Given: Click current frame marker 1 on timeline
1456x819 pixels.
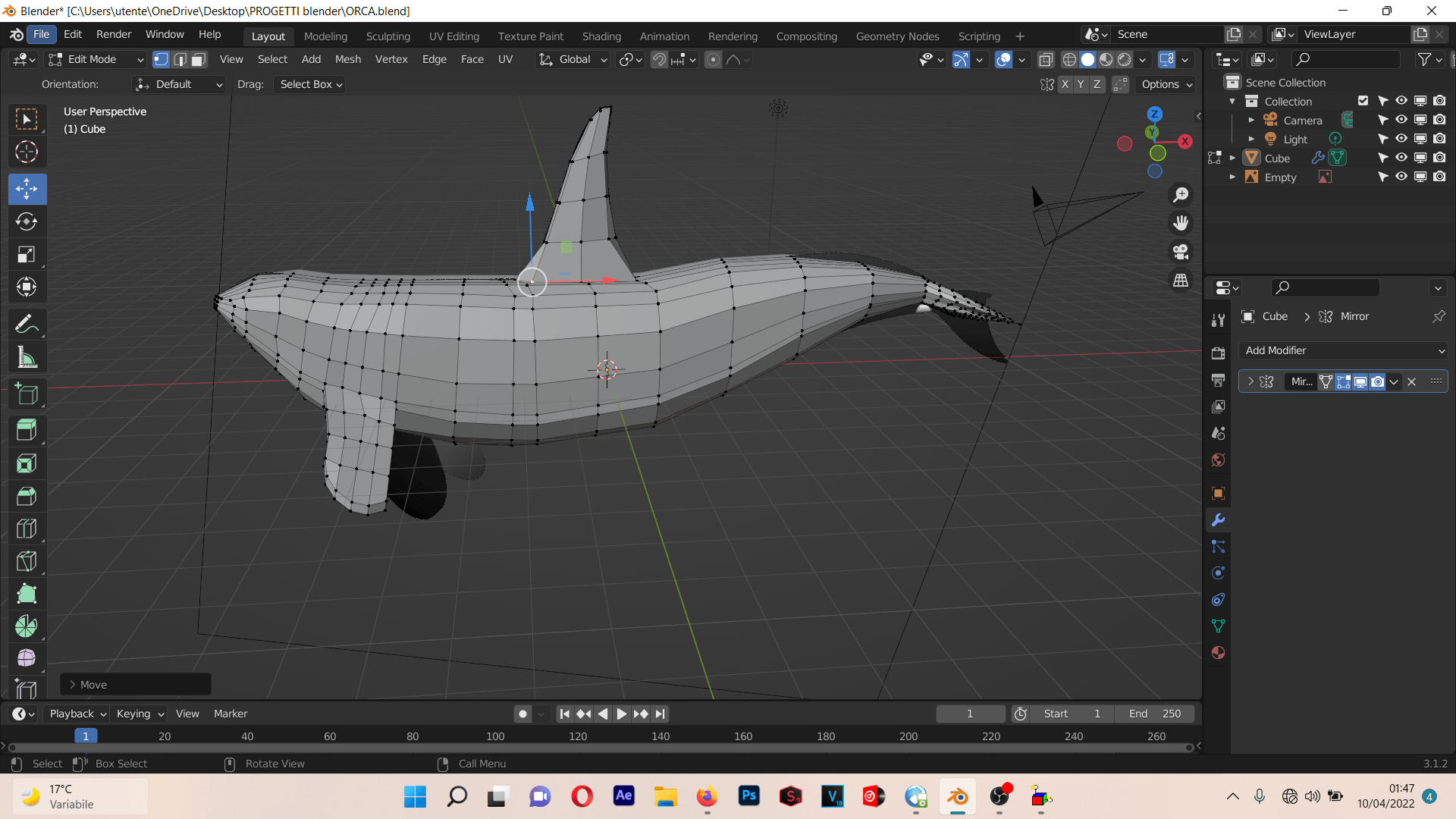Looking at the screenshot, I should tap(86, 736).
